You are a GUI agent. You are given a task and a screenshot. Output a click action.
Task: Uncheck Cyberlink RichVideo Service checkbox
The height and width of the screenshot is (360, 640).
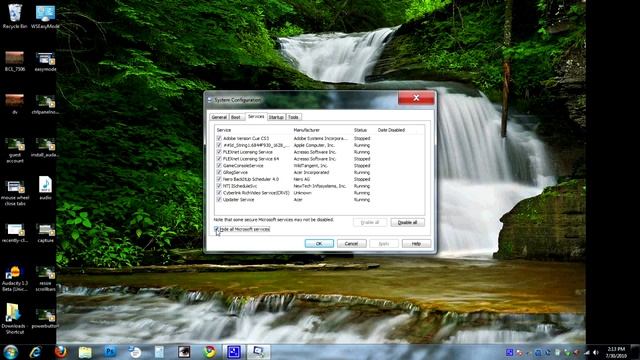219,193
